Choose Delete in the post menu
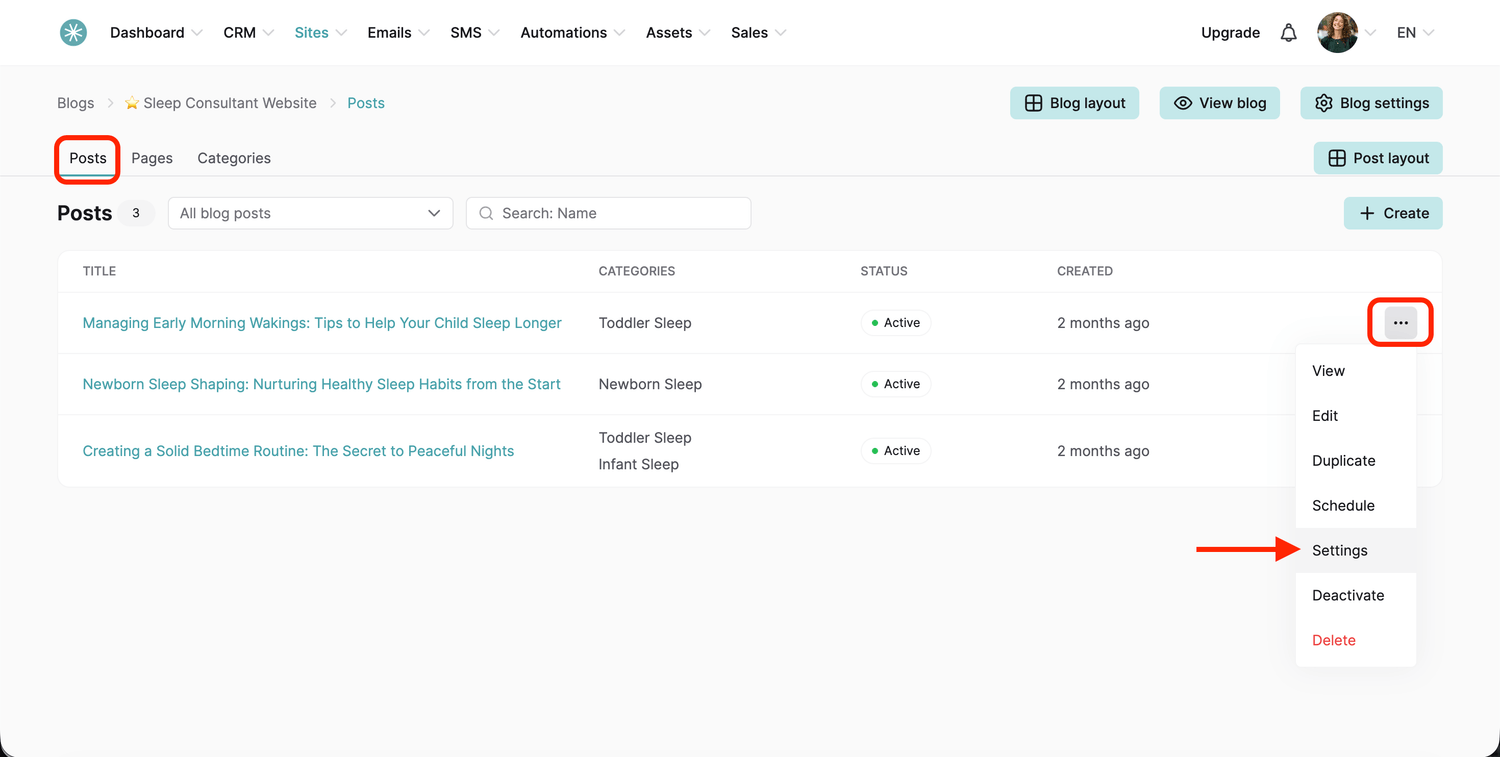 1356,641
